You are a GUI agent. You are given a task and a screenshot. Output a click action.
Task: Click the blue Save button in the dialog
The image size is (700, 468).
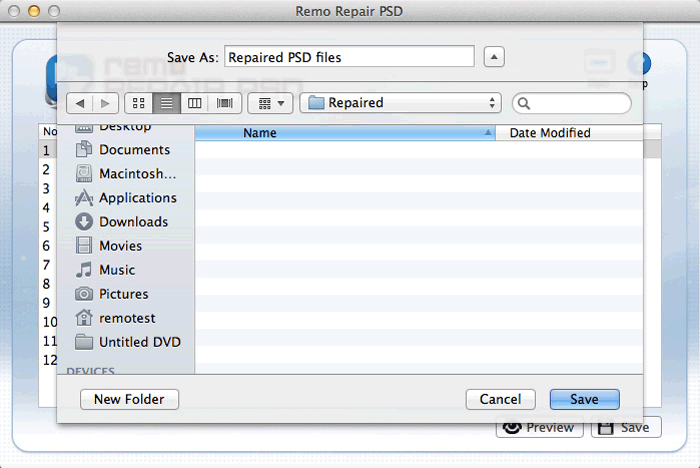(x=584, y=399)
